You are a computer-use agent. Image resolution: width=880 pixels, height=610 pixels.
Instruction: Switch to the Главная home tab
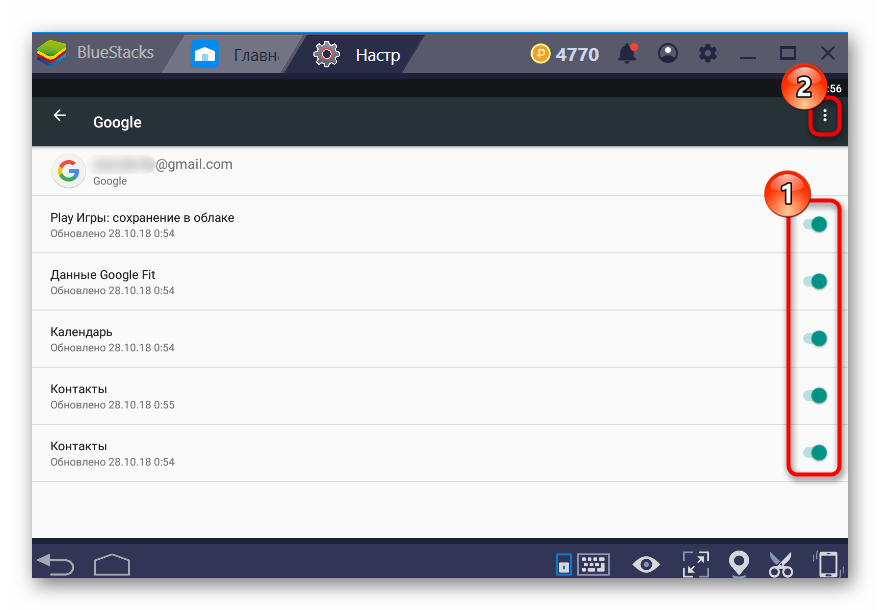pyautogui.click(x=235, y=54)
